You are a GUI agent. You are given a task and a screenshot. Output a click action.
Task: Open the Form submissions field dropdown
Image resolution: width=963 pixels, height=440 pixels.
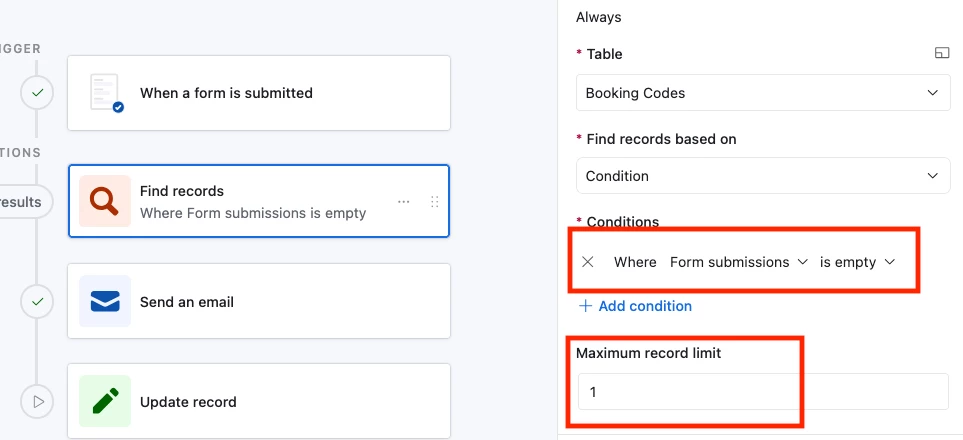738,262
